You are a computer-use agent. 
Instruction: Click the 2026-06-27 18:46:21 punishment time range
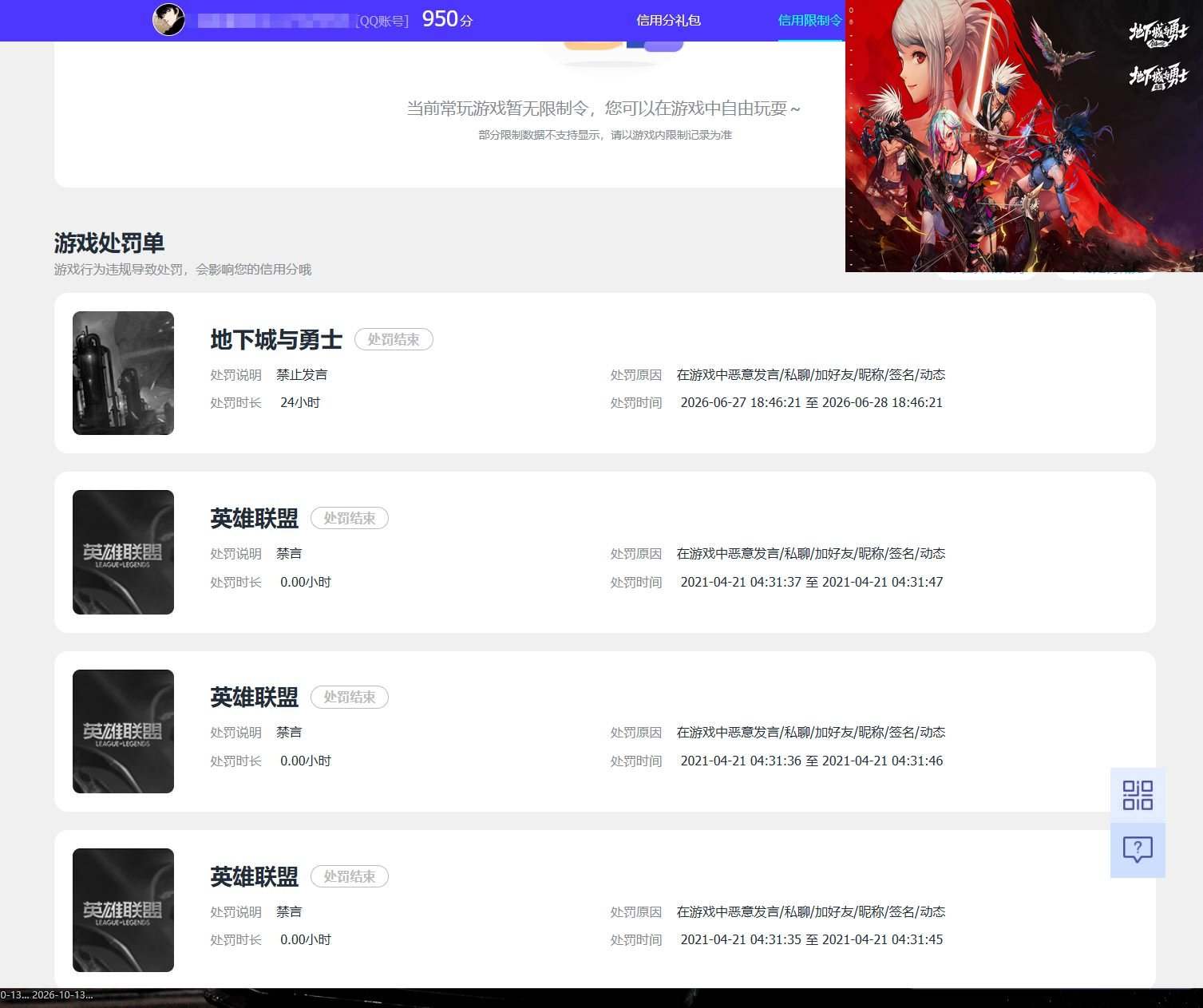tap(812, 403)
